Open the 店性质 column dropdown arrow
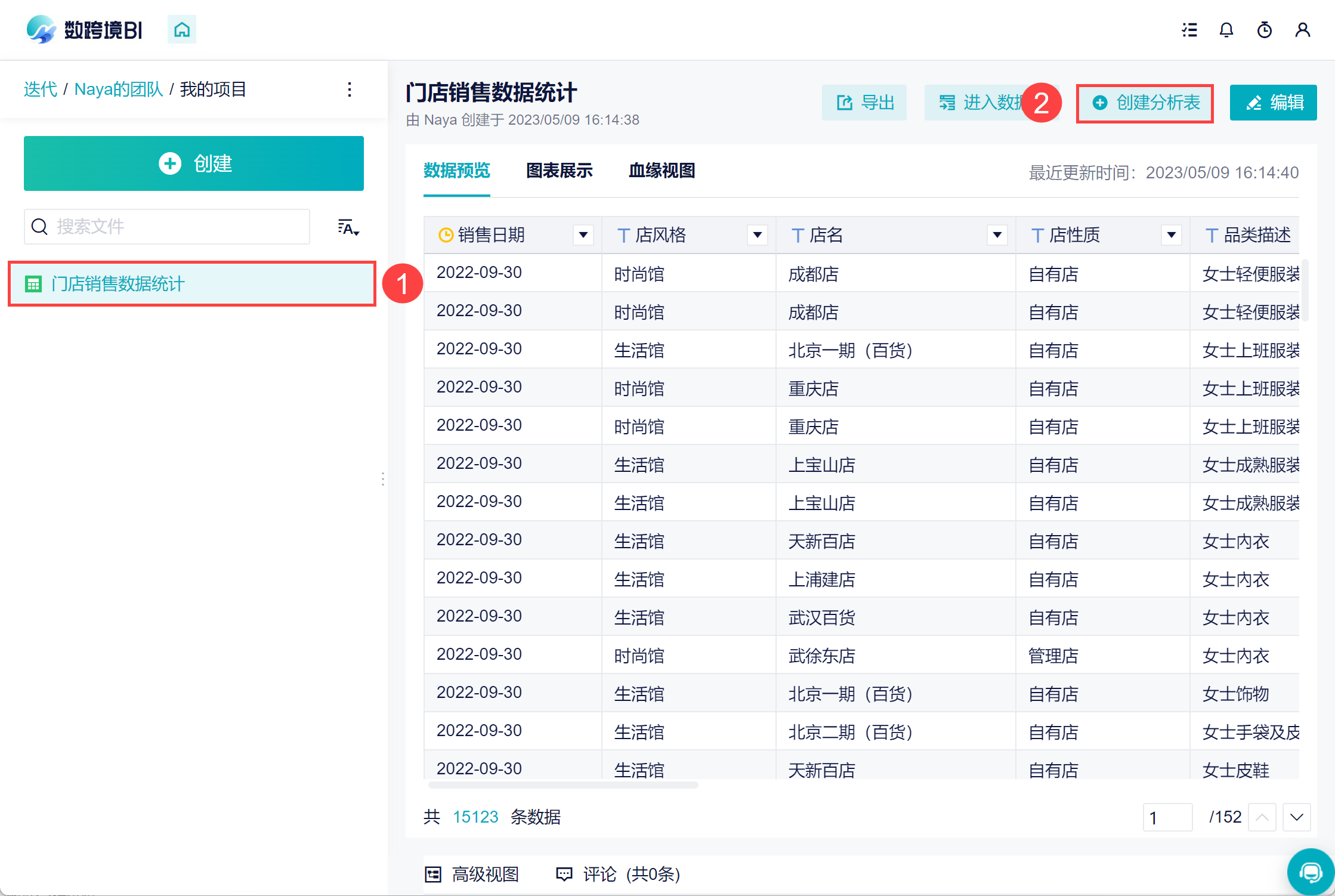The image size is (1335, 896). click(x=1171, y=235)
